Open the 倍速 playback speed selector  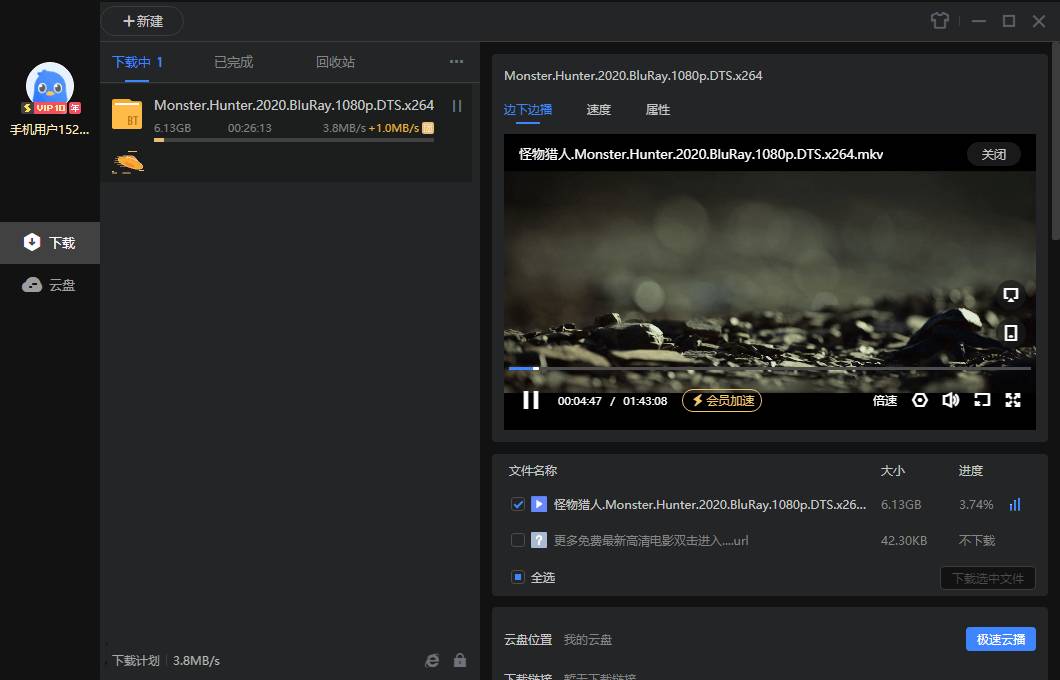tap(884, 400)
